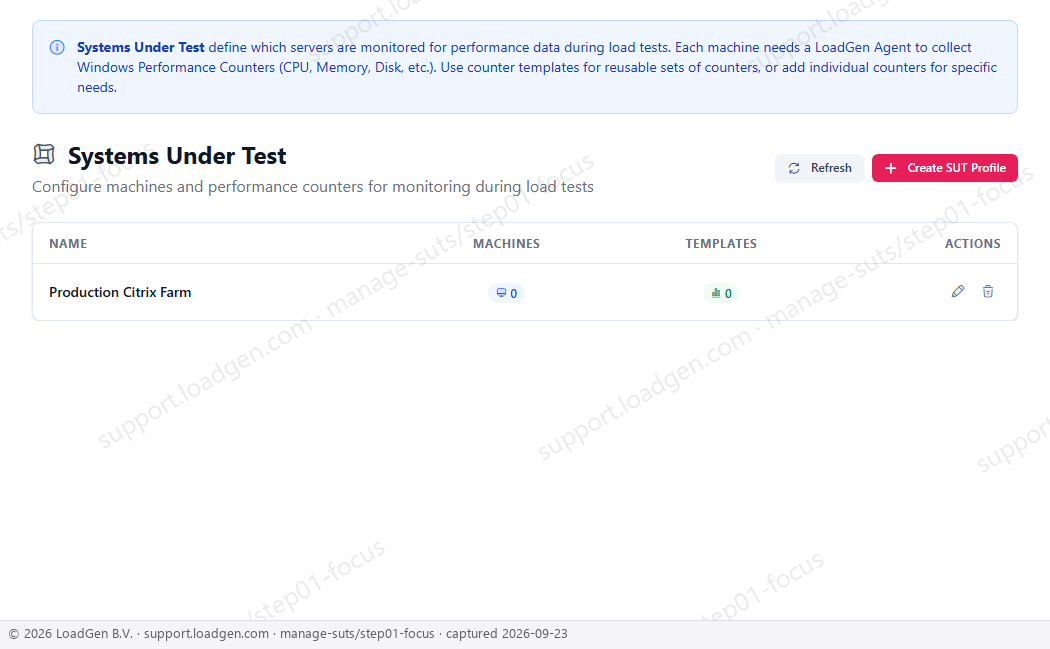Viewport: 1050px width, 649px height.
Task: Edit the Production Citrix Farm profile
Action: pyautogui.click(x=958, y=291)
